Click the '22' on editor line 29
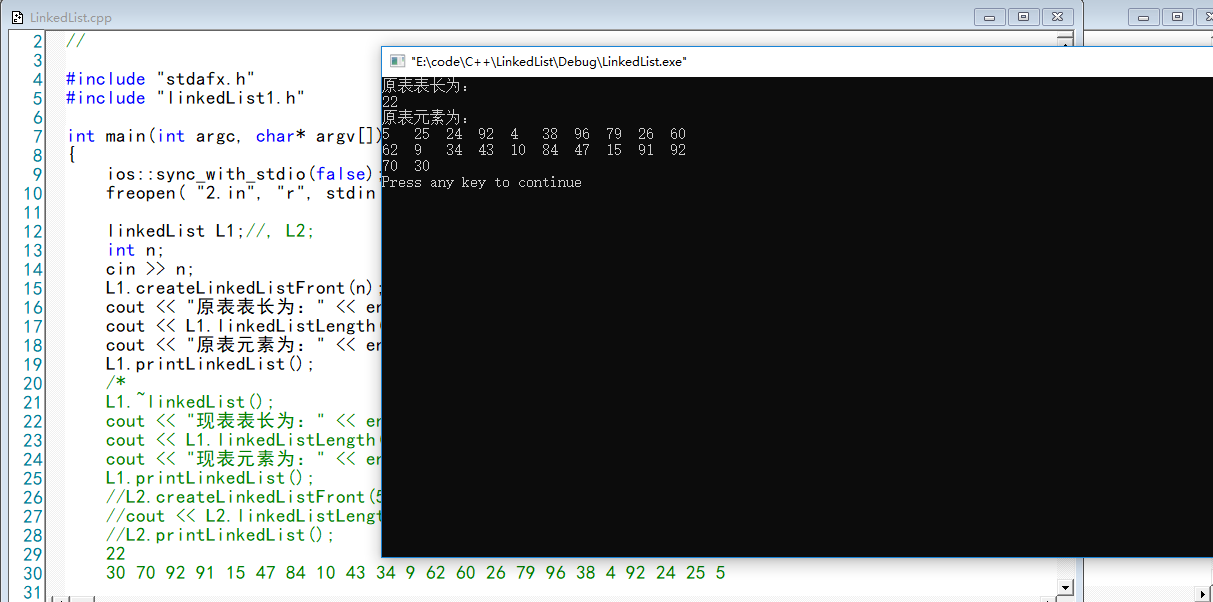Image resolution: width=1213 pixels, height=602 pixels. tap(116, 554)
